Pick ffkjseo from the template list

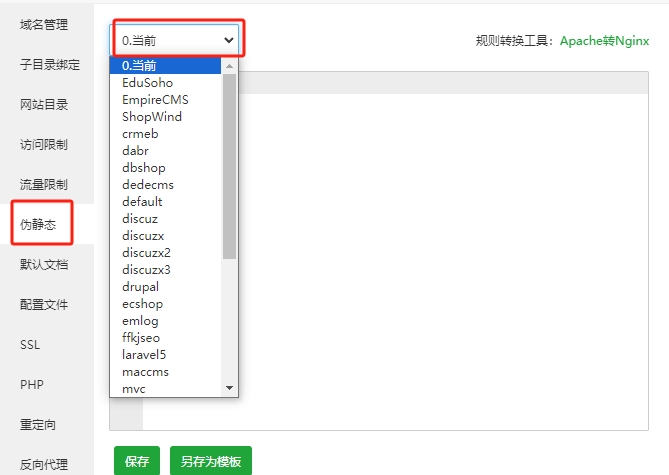(x=166, y=338)
